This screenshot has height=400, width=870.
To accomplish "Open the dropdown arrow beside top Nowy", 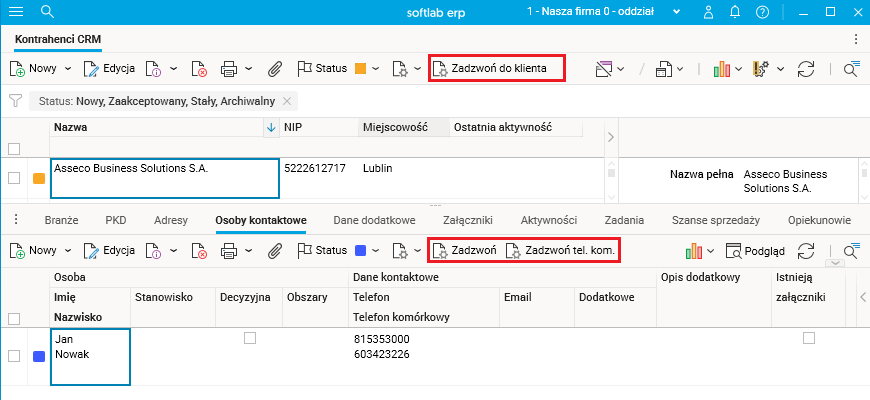I will tap(68, 69).
